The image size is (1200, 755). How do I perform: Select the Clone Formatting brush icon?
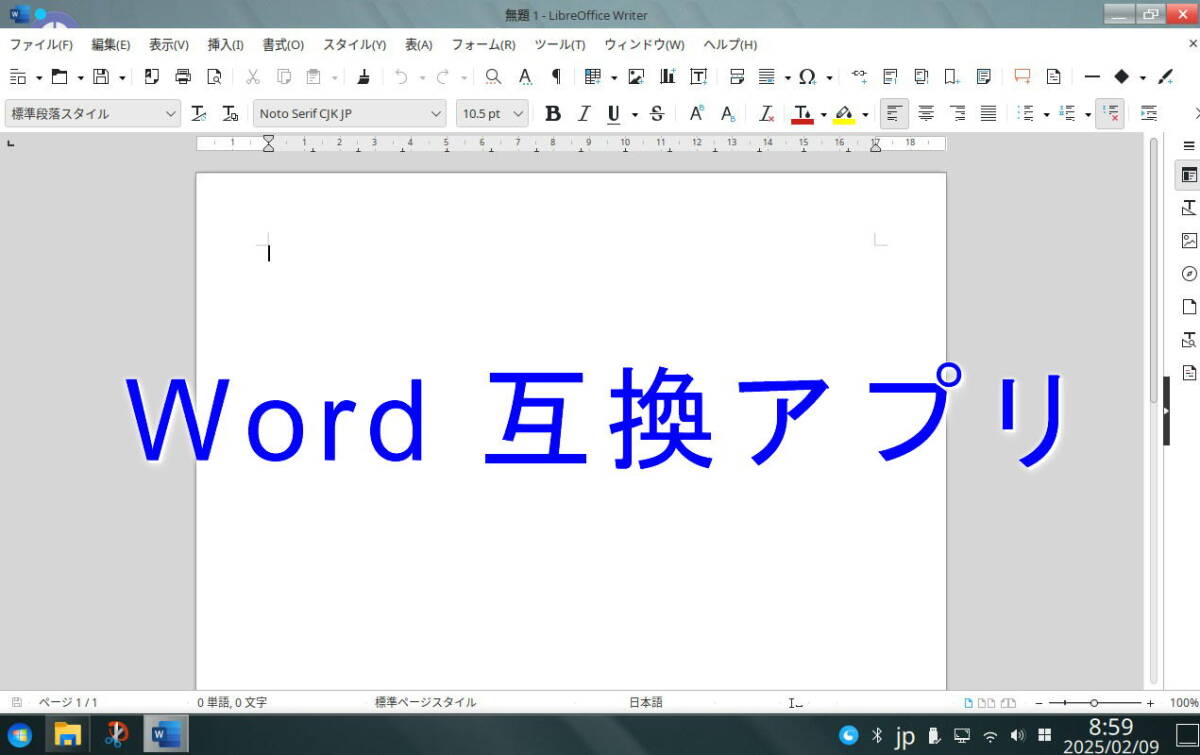[x=364, y=76]
